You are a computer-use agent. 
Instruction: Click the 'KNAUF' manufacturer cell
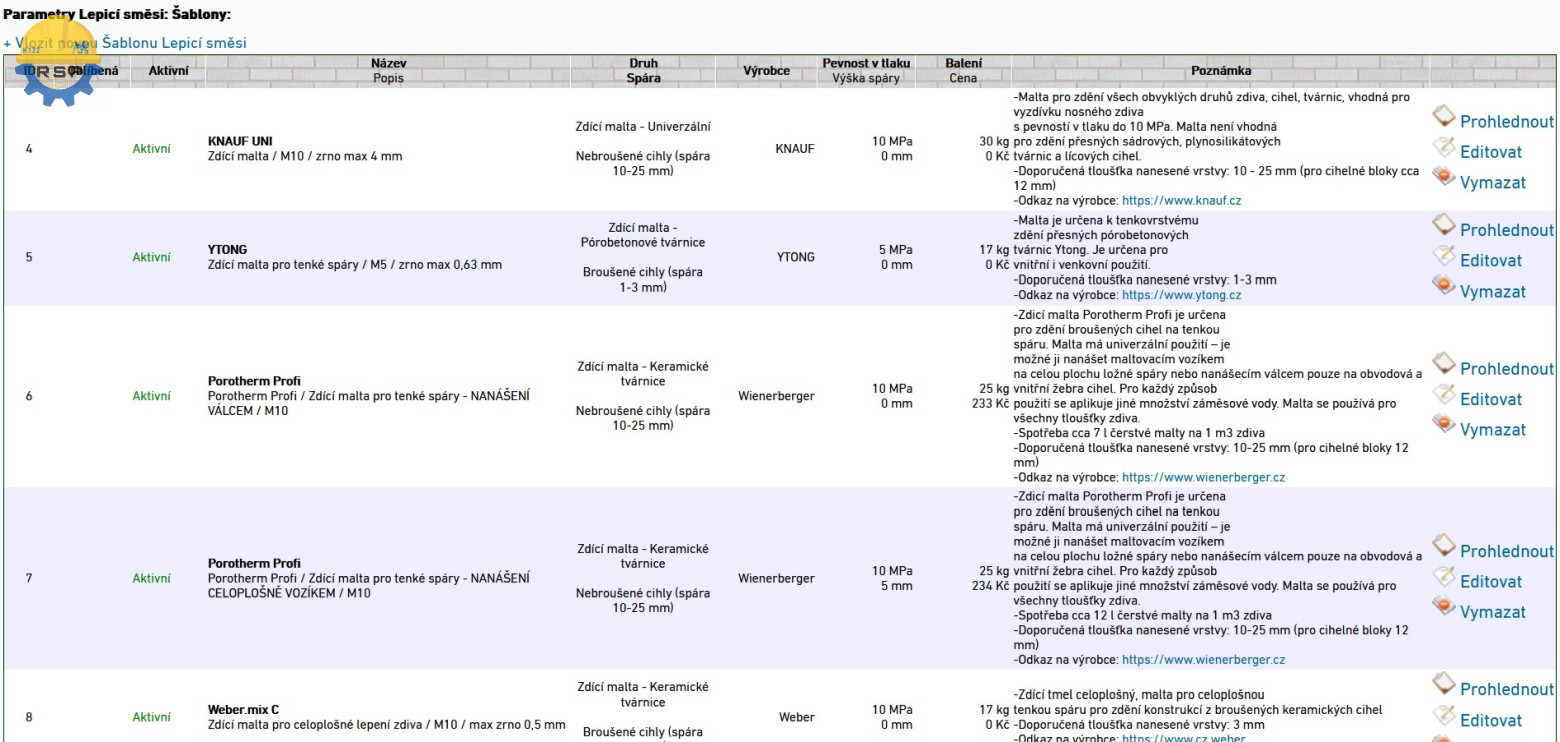(x=795, y=148)
